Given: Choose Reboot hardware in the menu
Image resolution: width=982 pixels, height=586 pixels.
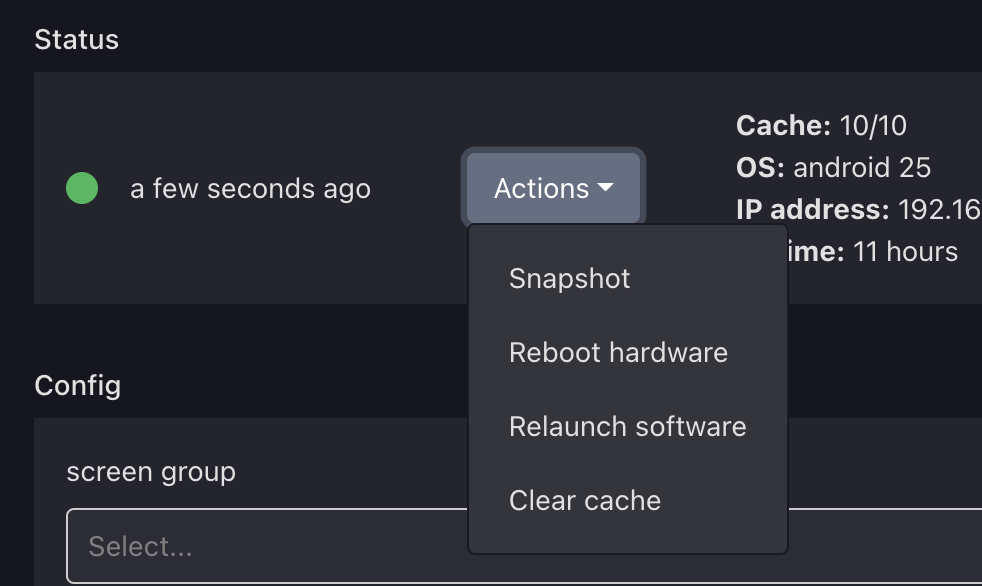Looking at the screenshot, I should pyautogui.click(x=618, y=352).
